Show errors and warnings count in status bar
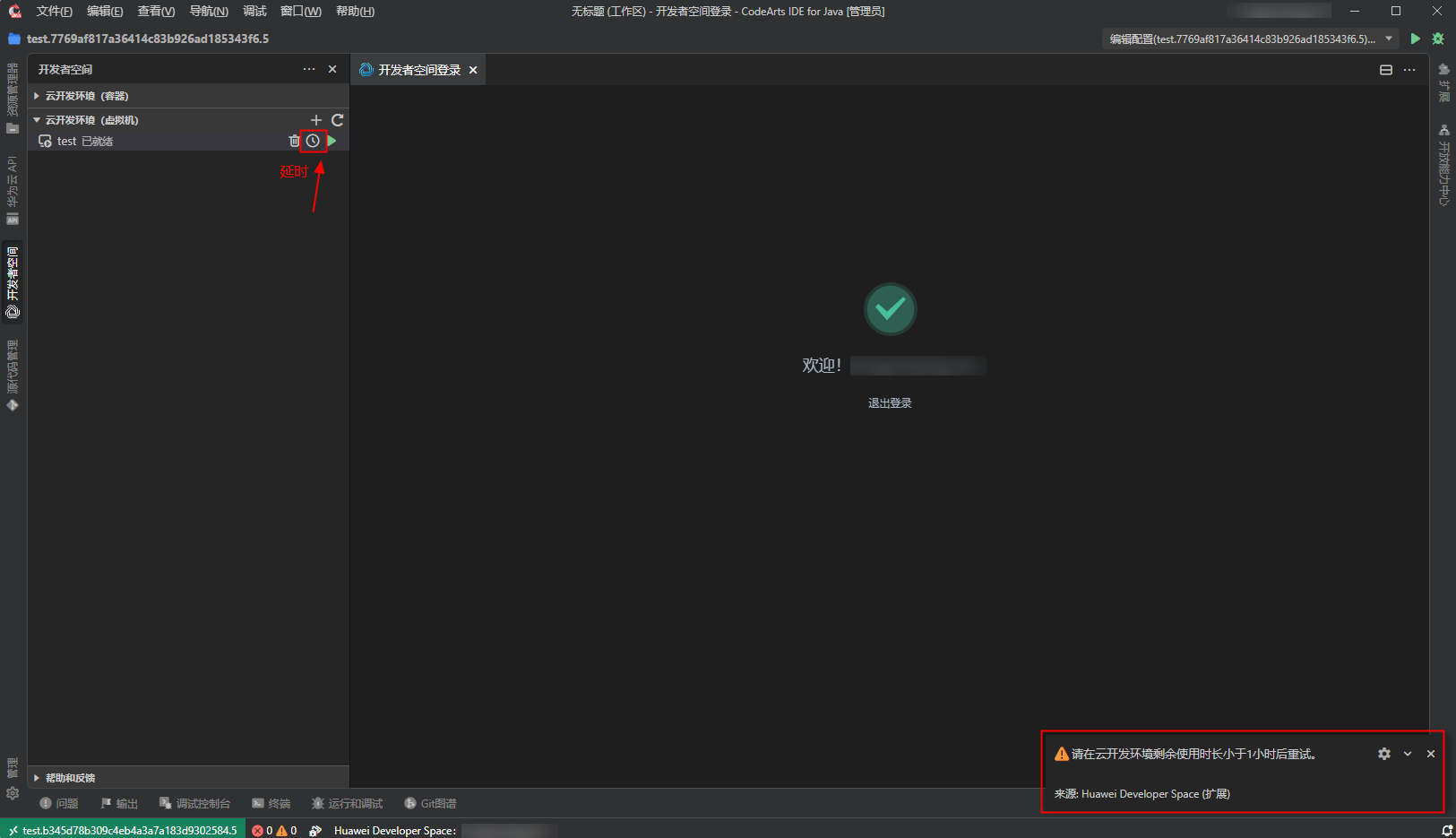Viewport: 1456px width, 838px height. click(274, 830)
